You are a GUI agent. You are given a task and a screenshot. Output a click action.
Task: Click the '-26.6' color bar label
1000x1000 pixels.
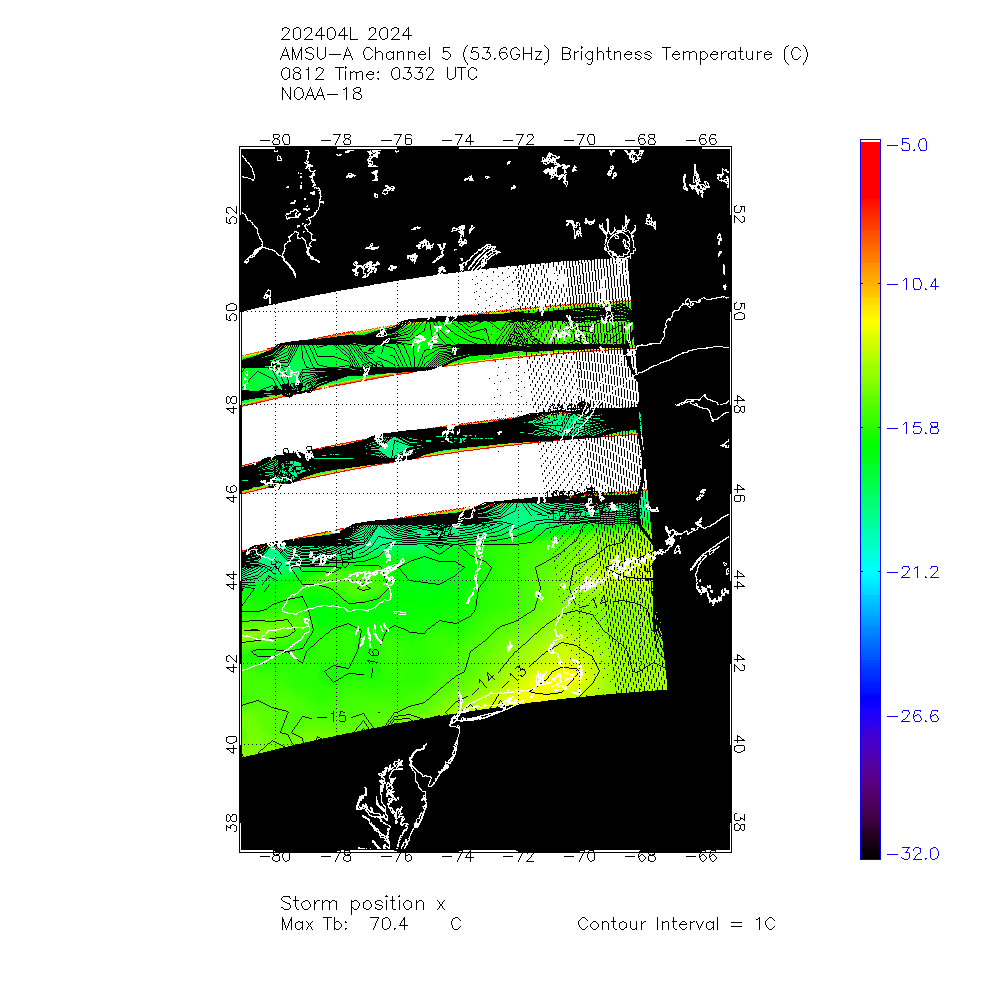(x=913, y=716)
